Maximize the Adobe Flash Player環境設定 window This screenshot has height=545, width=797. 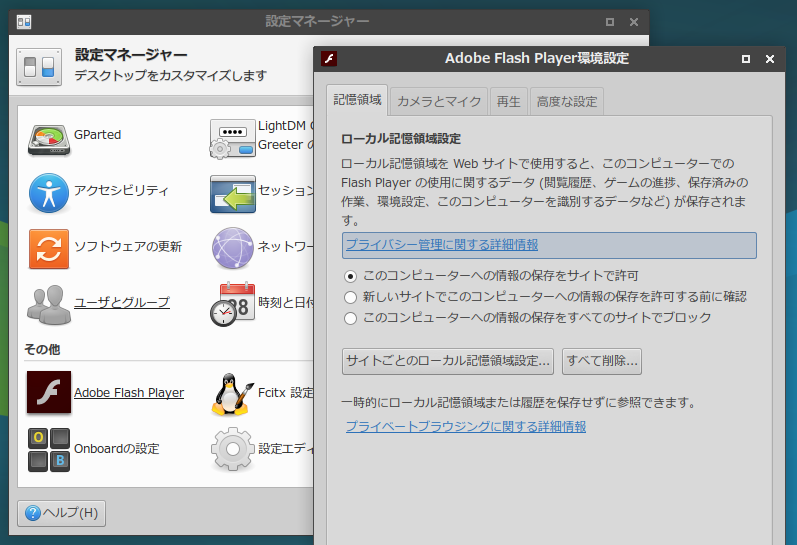pos(746,59)
